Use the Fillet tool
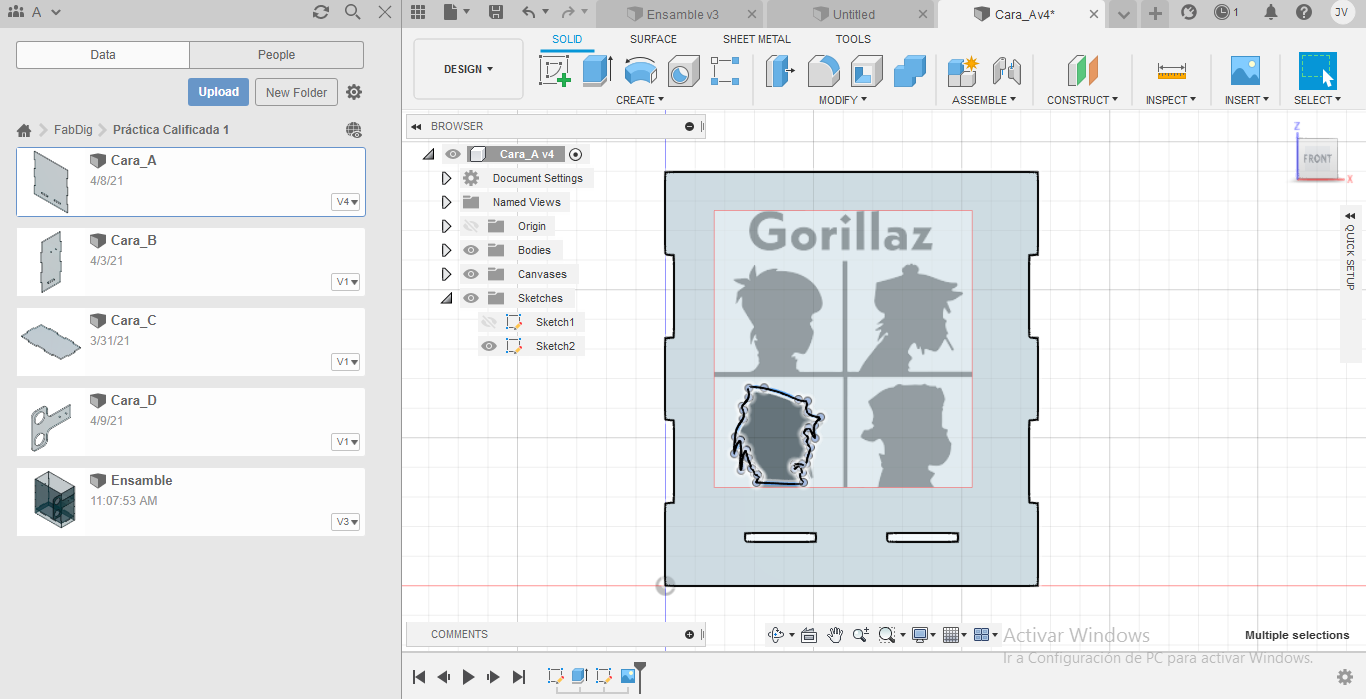Screen dimensions: 1366x699 coord(823,71)
